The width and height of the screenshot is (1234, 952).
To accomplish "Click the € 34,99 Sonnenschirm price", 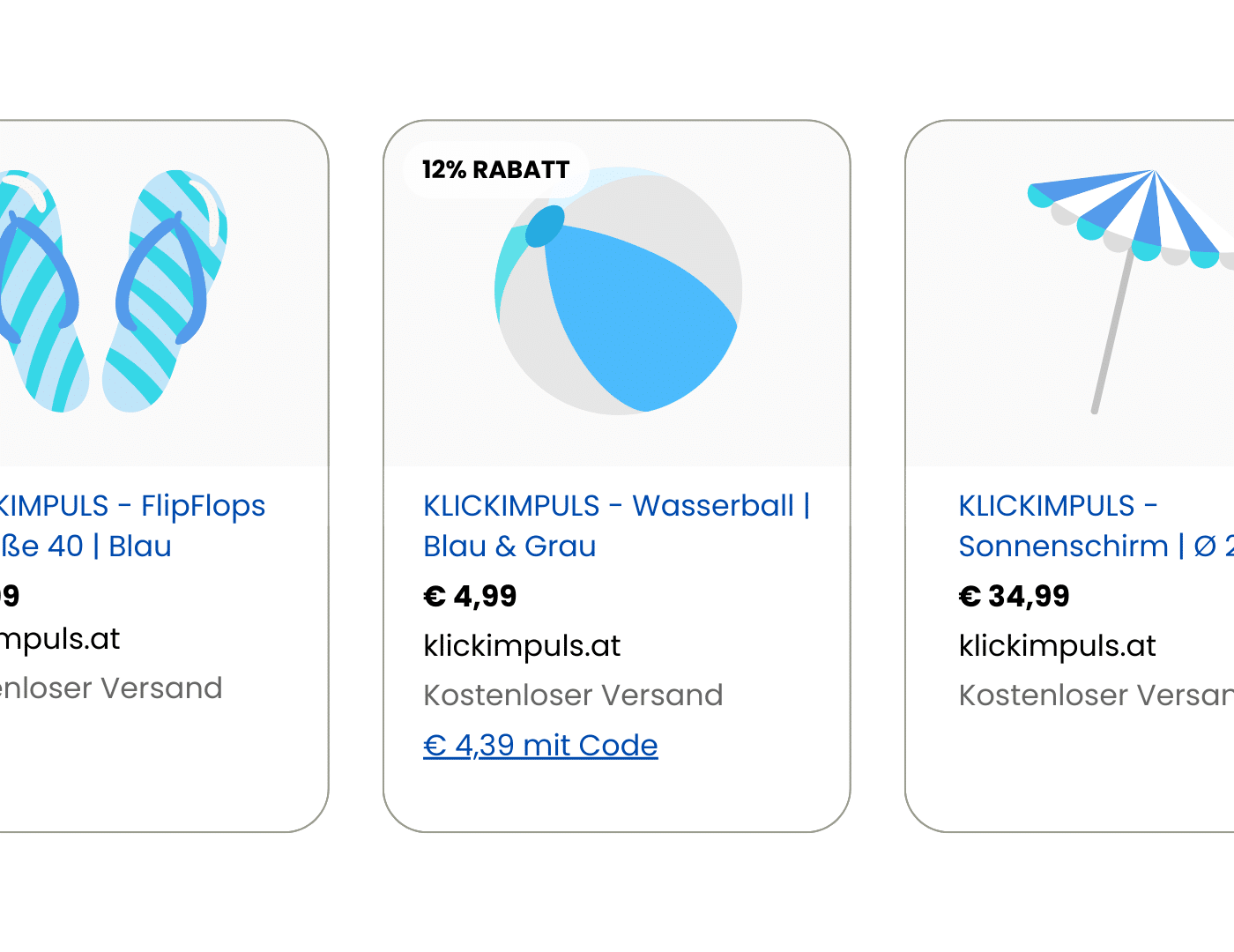I will (1014, 597).
